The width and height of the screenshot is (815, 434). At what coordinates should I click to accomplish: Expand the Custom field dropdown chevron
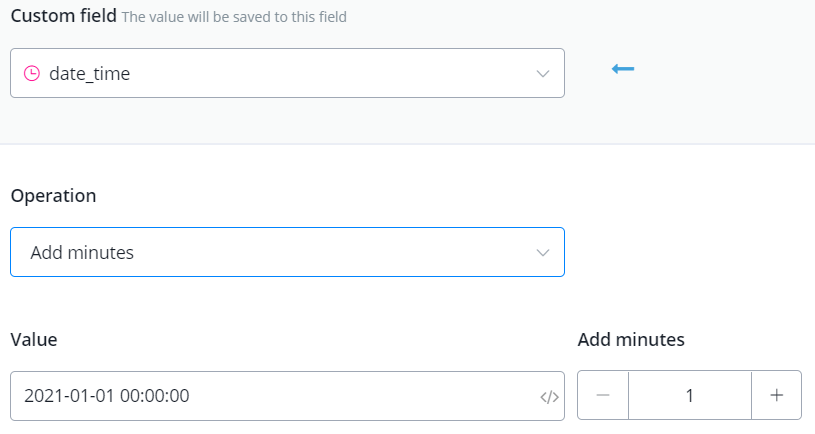(x=543, y=74)
